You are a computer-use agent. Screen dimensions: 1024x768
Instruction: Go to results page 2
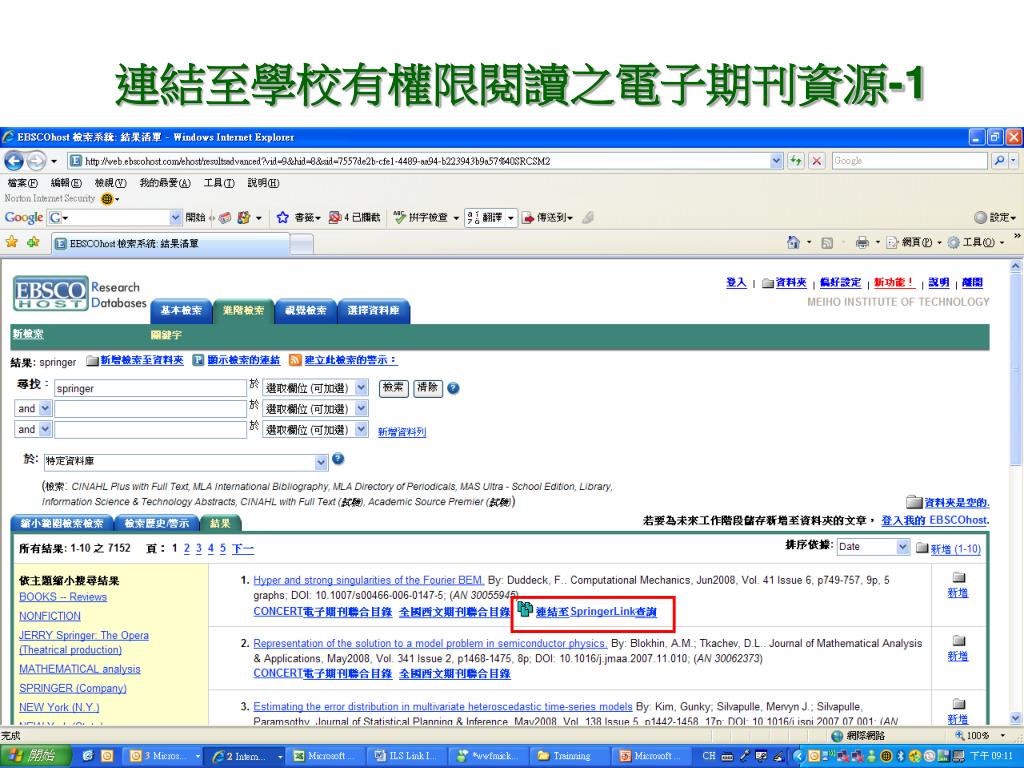(x=187, y=549)
